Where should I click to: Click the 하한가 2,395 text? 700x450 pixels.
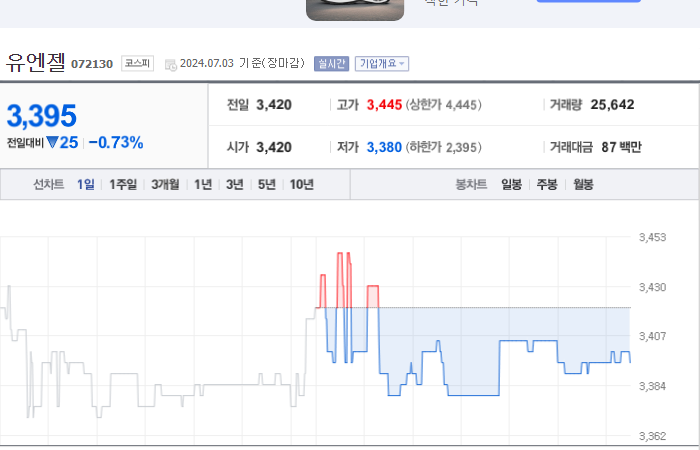click(444, 147)
